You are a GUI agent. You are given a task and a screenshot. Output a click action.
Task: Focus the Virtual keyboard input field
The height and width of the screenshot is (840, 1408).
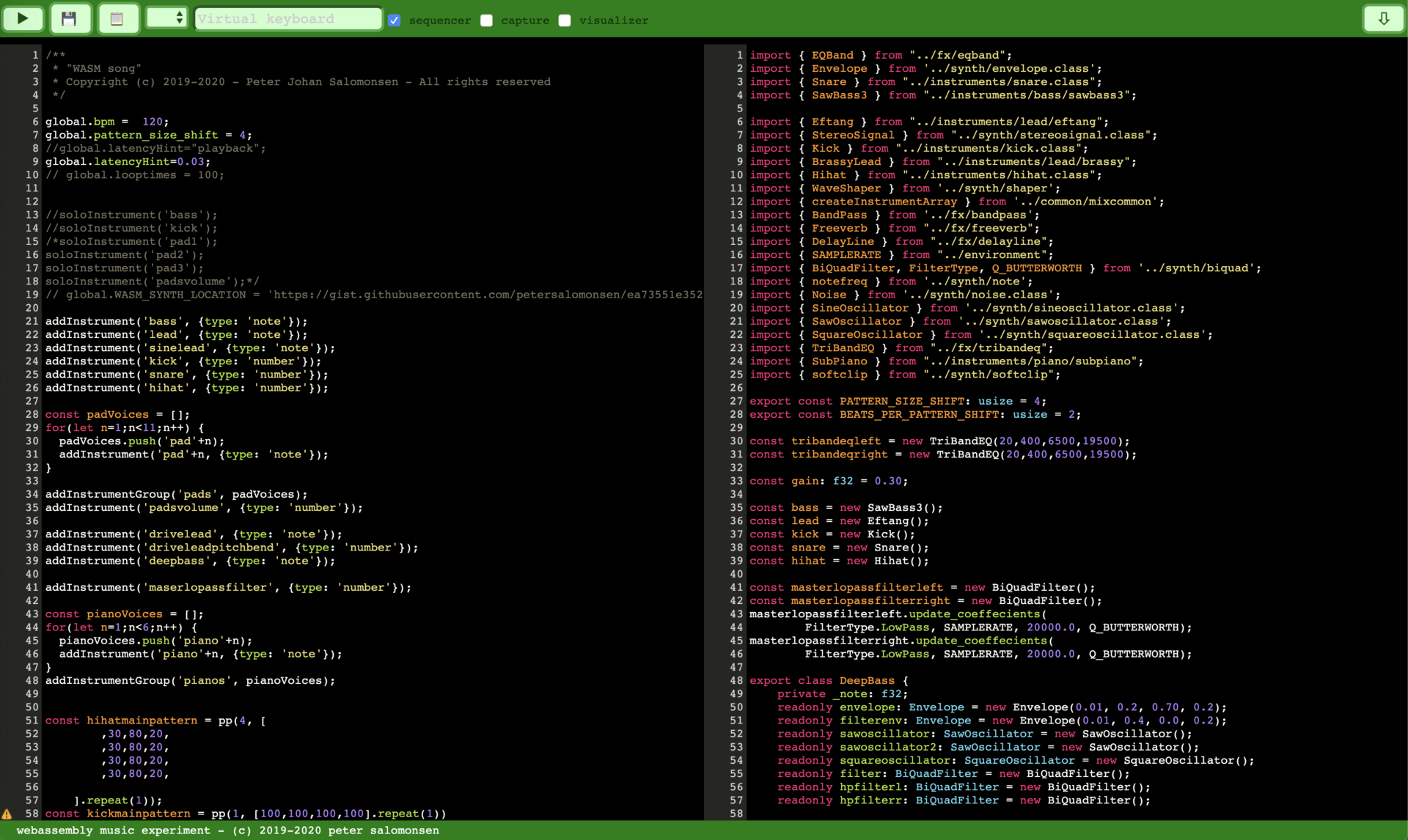288,18
